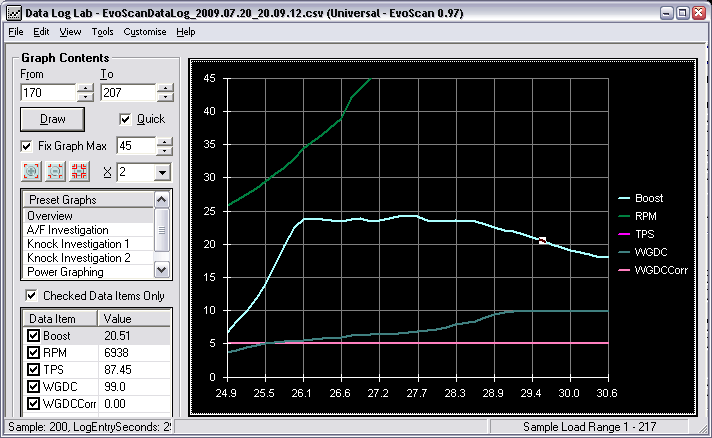Open the zoom multiplier X dropdown
The width and height of the screenshot is (712, 438).
click(x=162, y=172)
